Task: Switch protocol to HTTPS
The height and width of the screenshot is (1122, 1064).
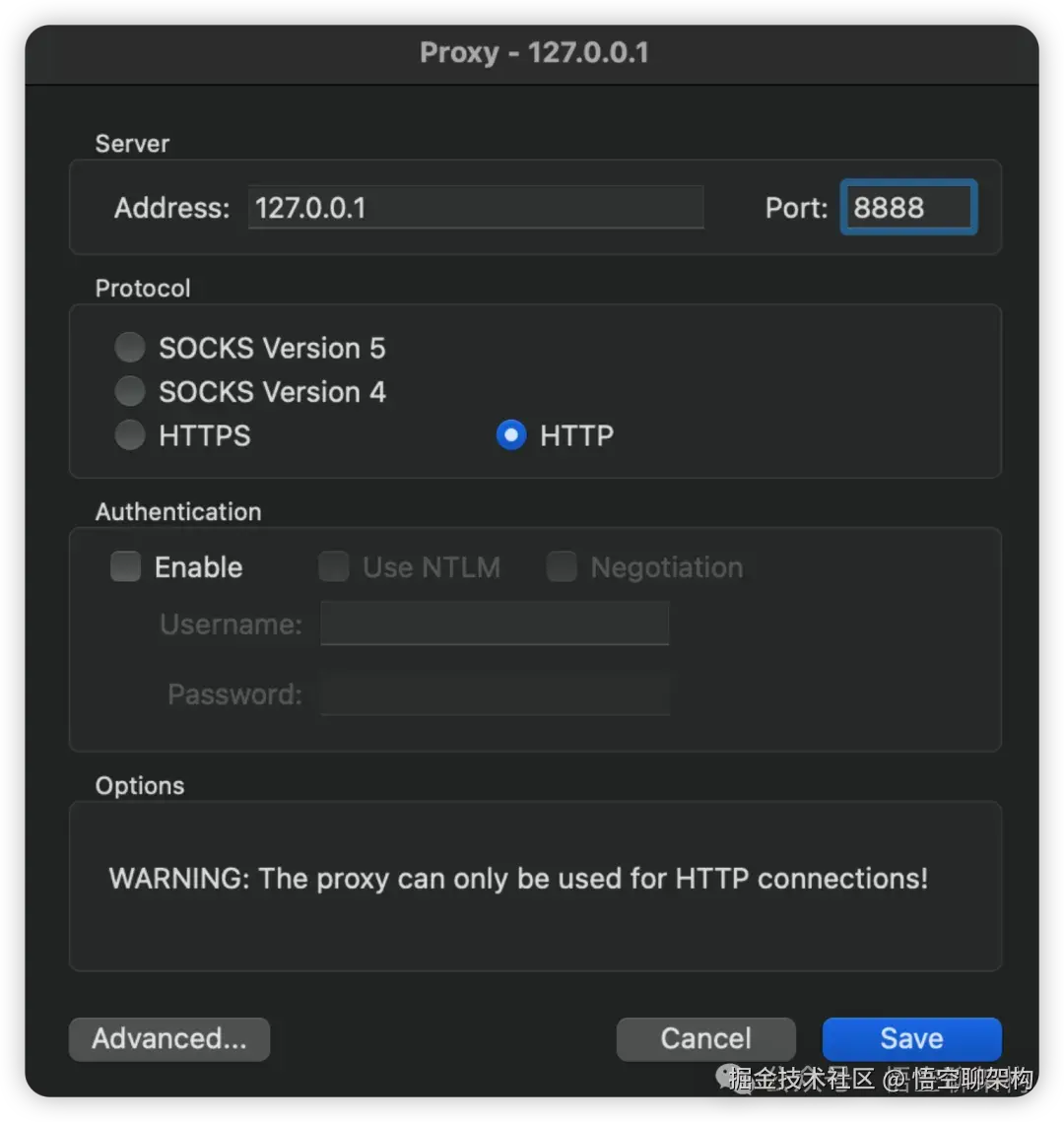Action: click(130, 435)
